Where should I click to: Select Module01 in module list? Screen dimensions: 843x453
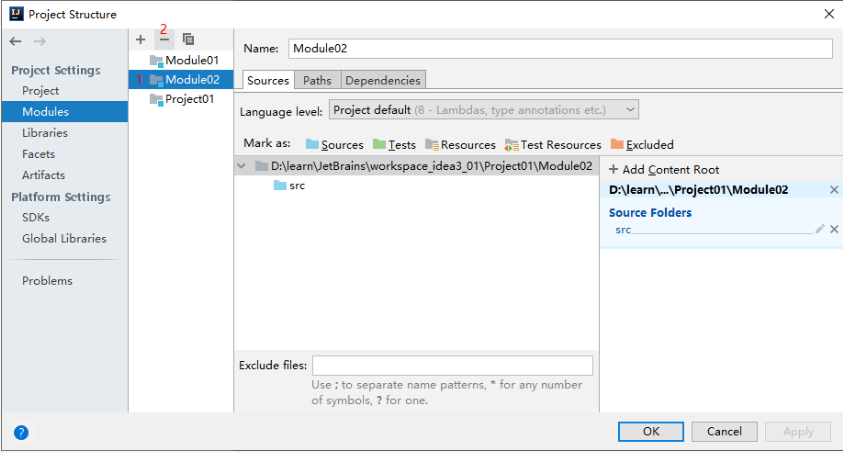(x=184, y=60)
